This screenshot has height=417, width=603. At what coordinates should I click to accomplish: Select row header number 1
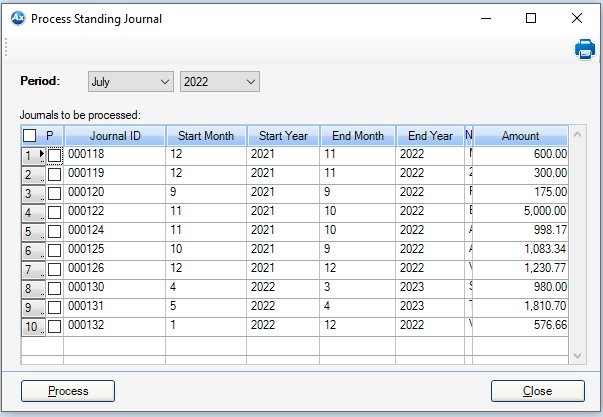pos(33,156)
